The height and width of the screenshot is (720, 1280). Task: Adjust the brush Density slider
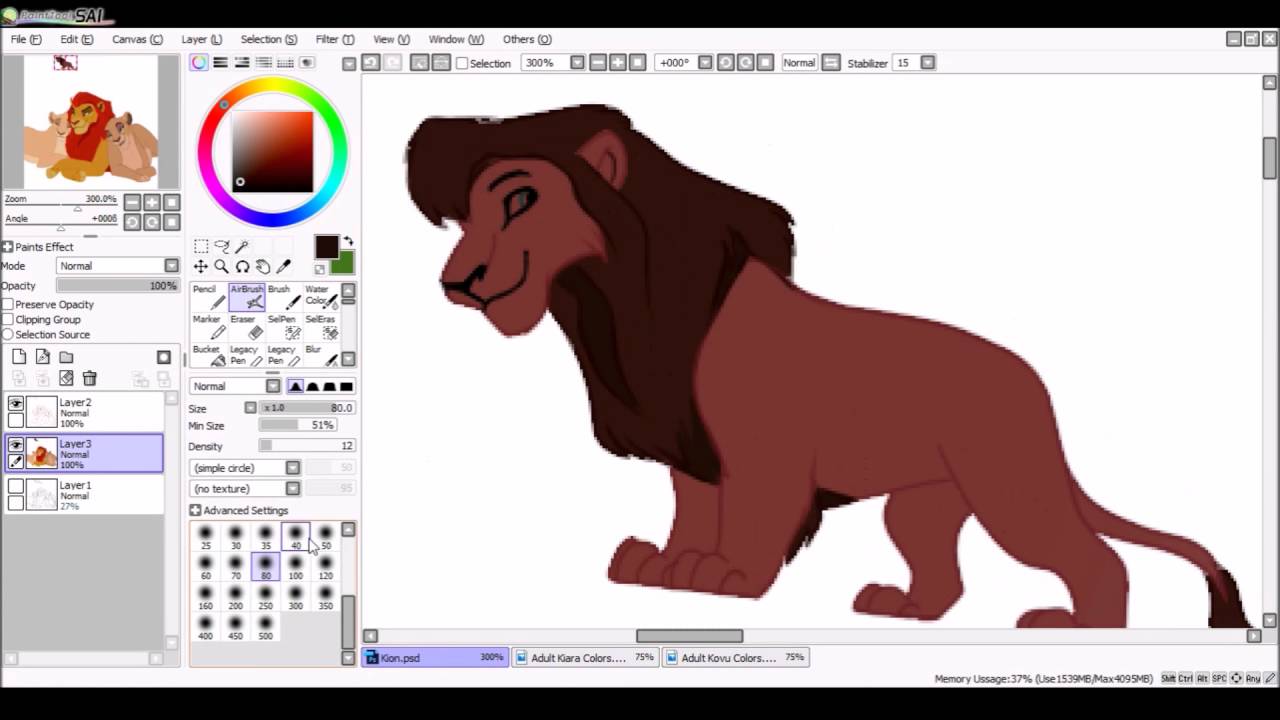pos(306,446)
